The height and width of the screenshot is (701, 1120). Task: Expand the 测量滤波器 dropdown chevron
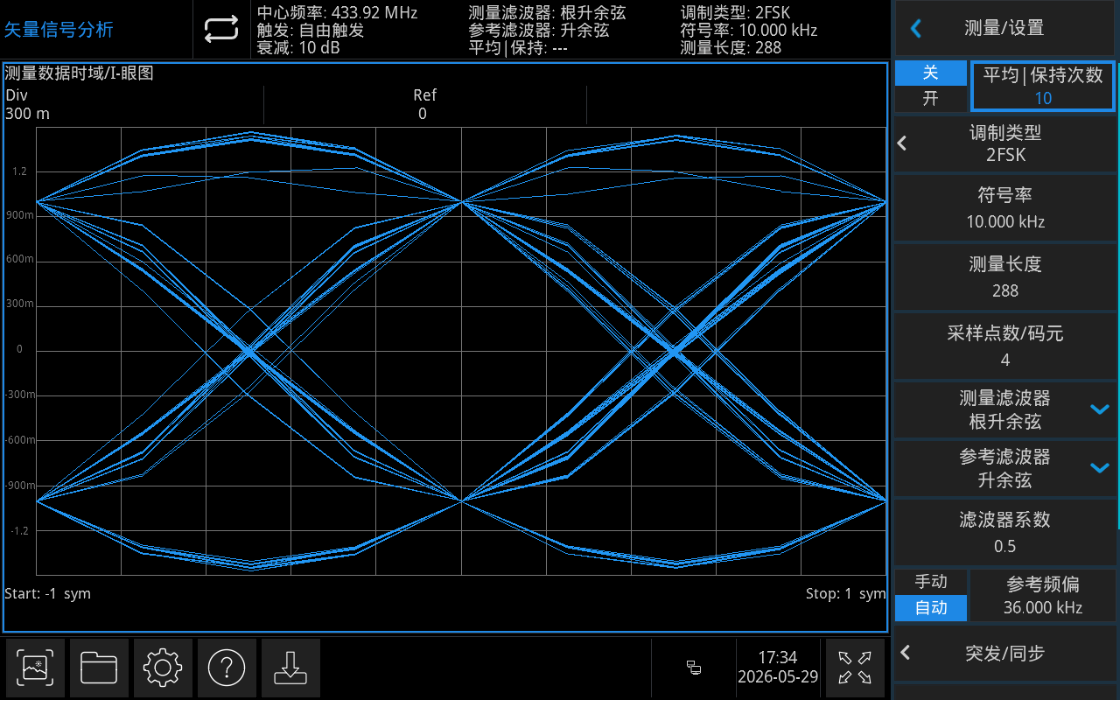(1099, 409)
